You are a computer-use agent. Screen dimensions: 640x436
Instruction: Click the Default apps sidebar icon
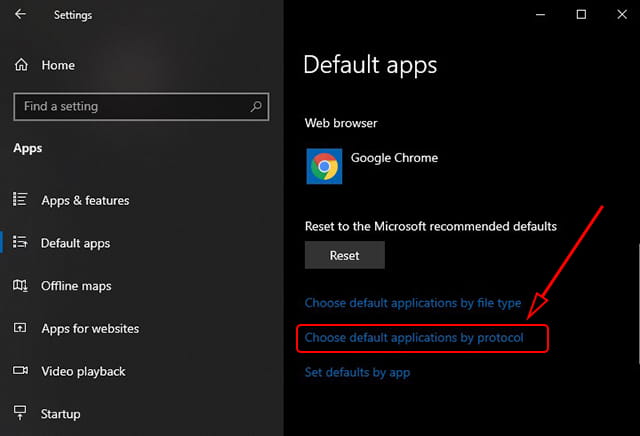(x=20, y=242)
